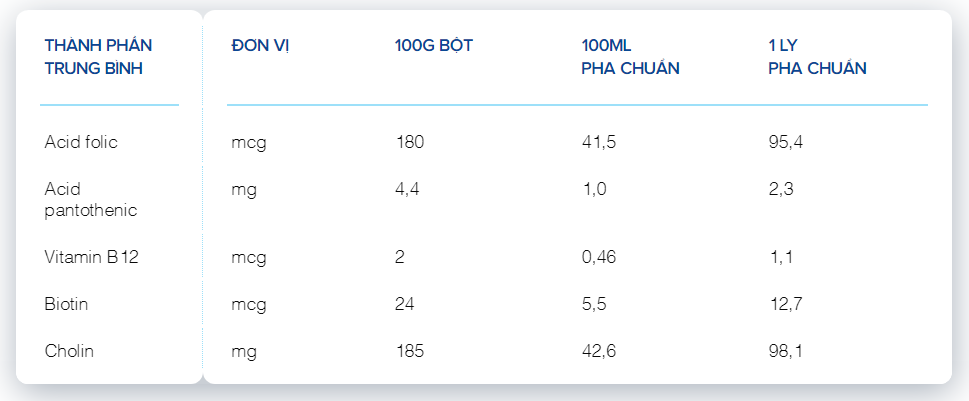
Task: Click the 100G BỘT column header
Action: (434, 46)
